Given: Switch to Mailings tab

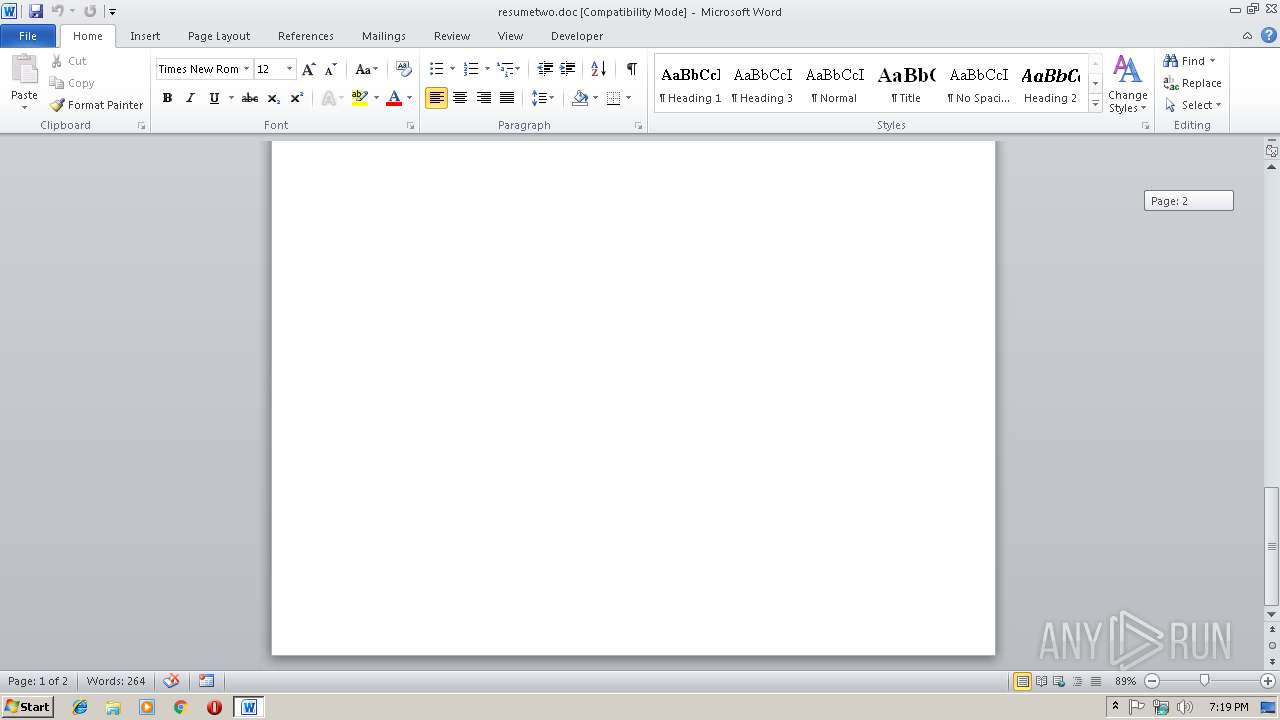Looking at the screenshot, I should 384,36.
